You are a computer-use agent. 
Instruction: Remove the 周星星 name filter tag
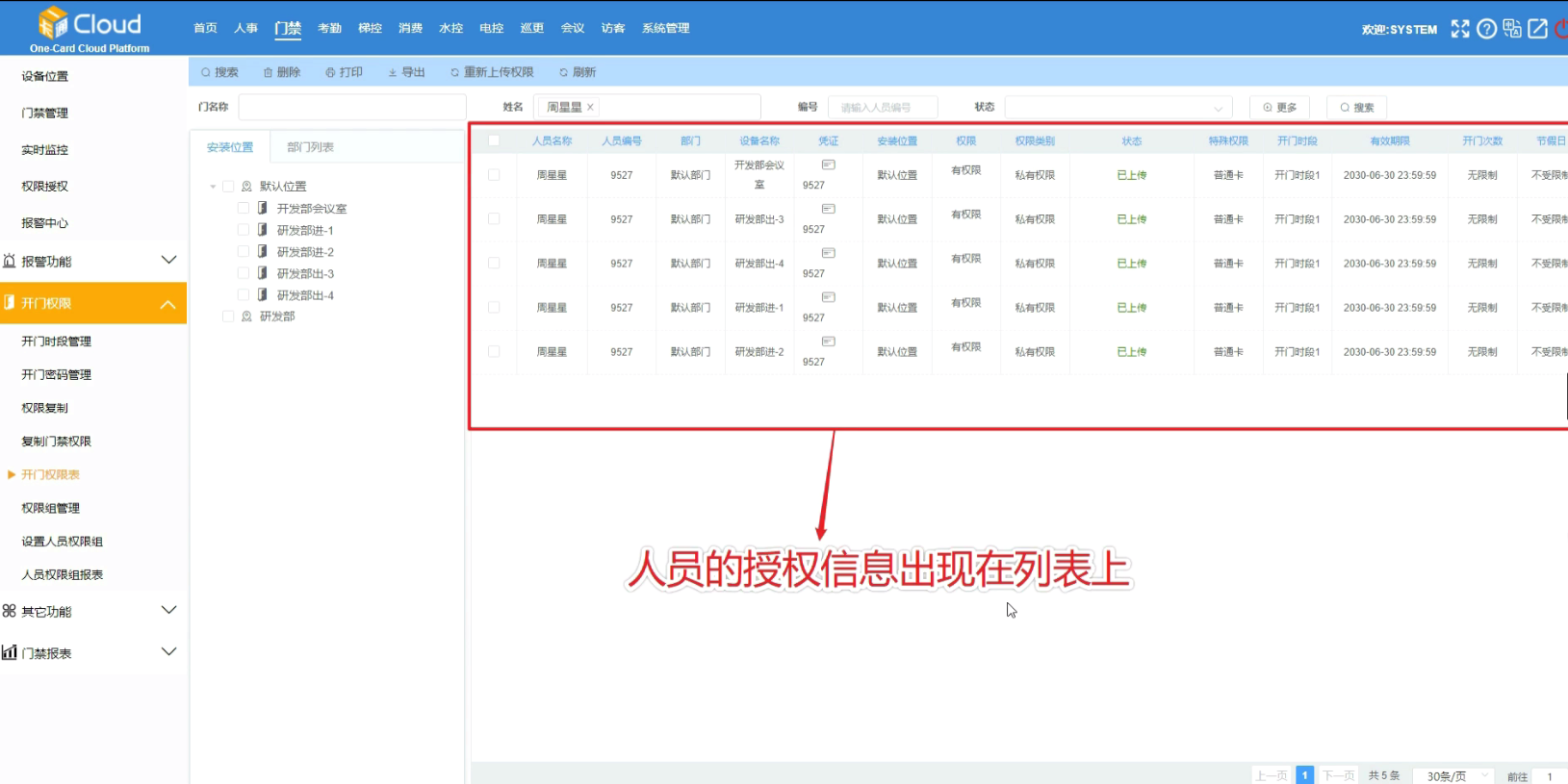pos(590,107)
